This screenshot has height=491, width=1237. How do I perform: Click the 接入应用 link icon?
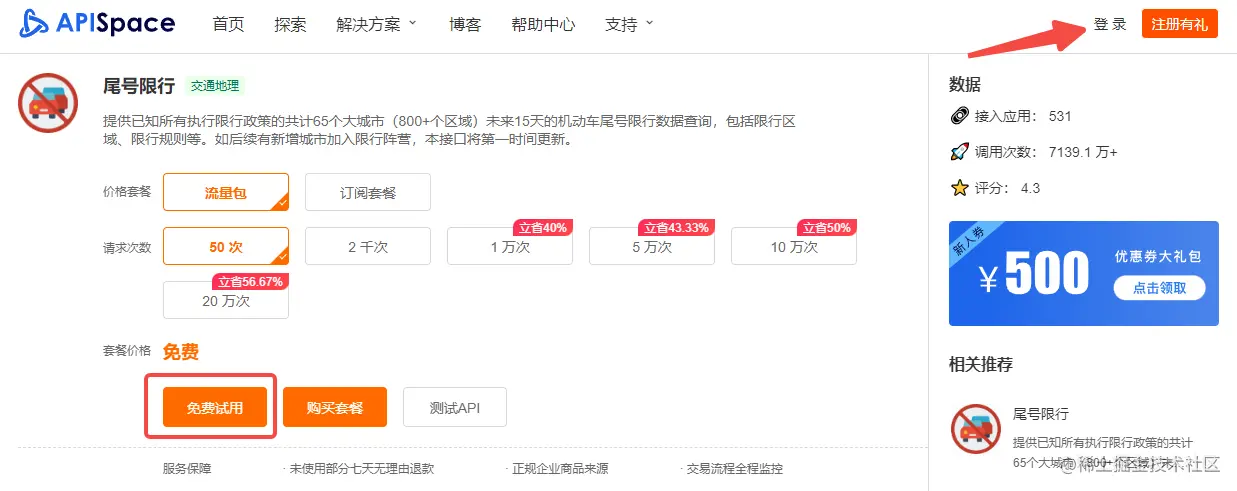pyautogui.click(x=960, y=116)
